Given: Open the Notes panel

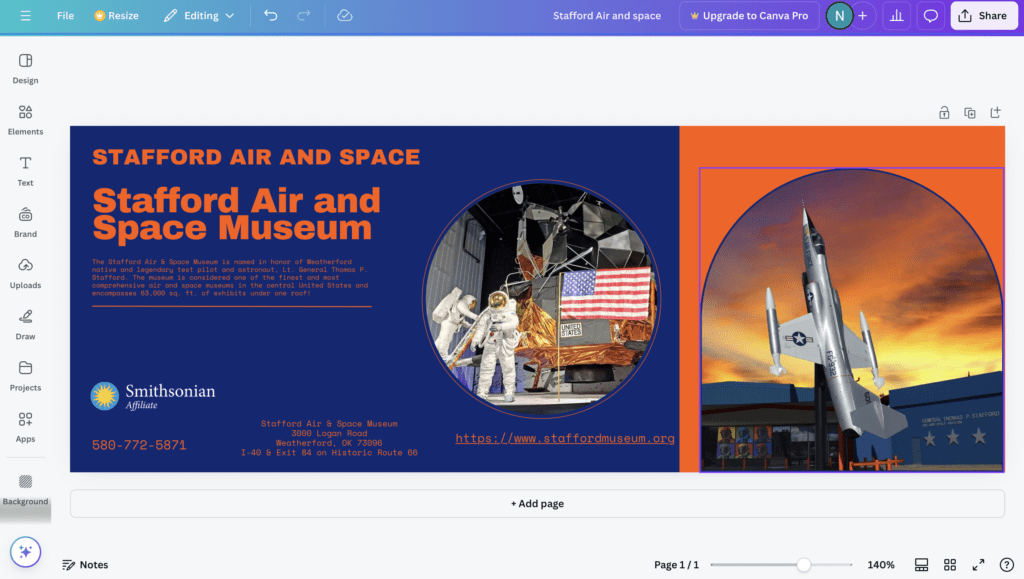Looking at the screenshot, I should point(85,565).
